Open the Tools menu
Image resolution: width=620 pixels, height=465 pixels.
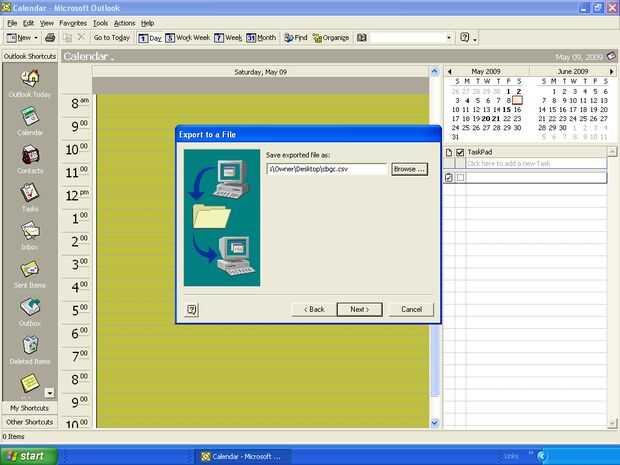click(x=100, y=23)
